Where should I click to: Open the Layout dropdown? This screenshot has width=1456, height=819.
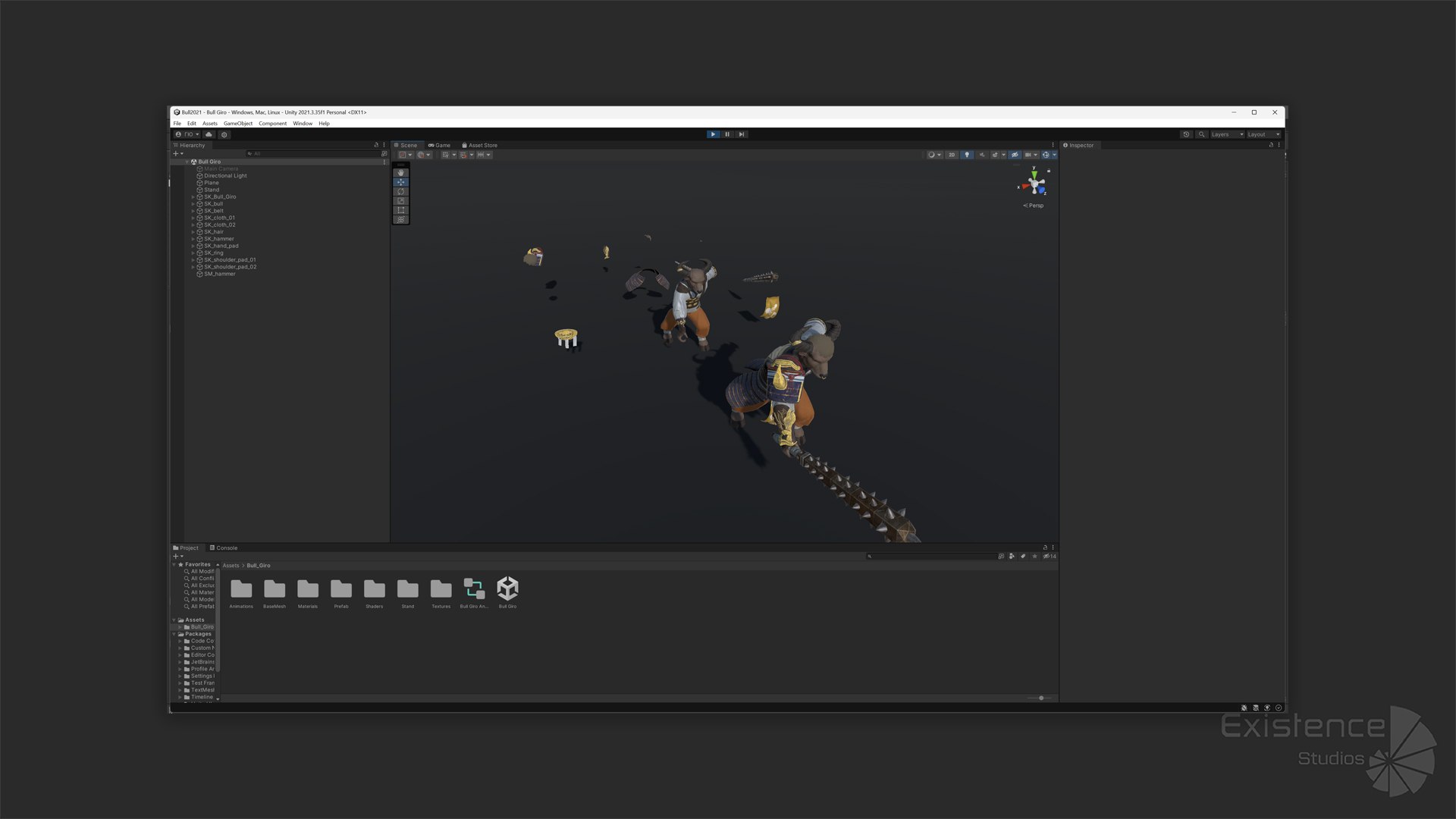click(x=1263, y=134)
